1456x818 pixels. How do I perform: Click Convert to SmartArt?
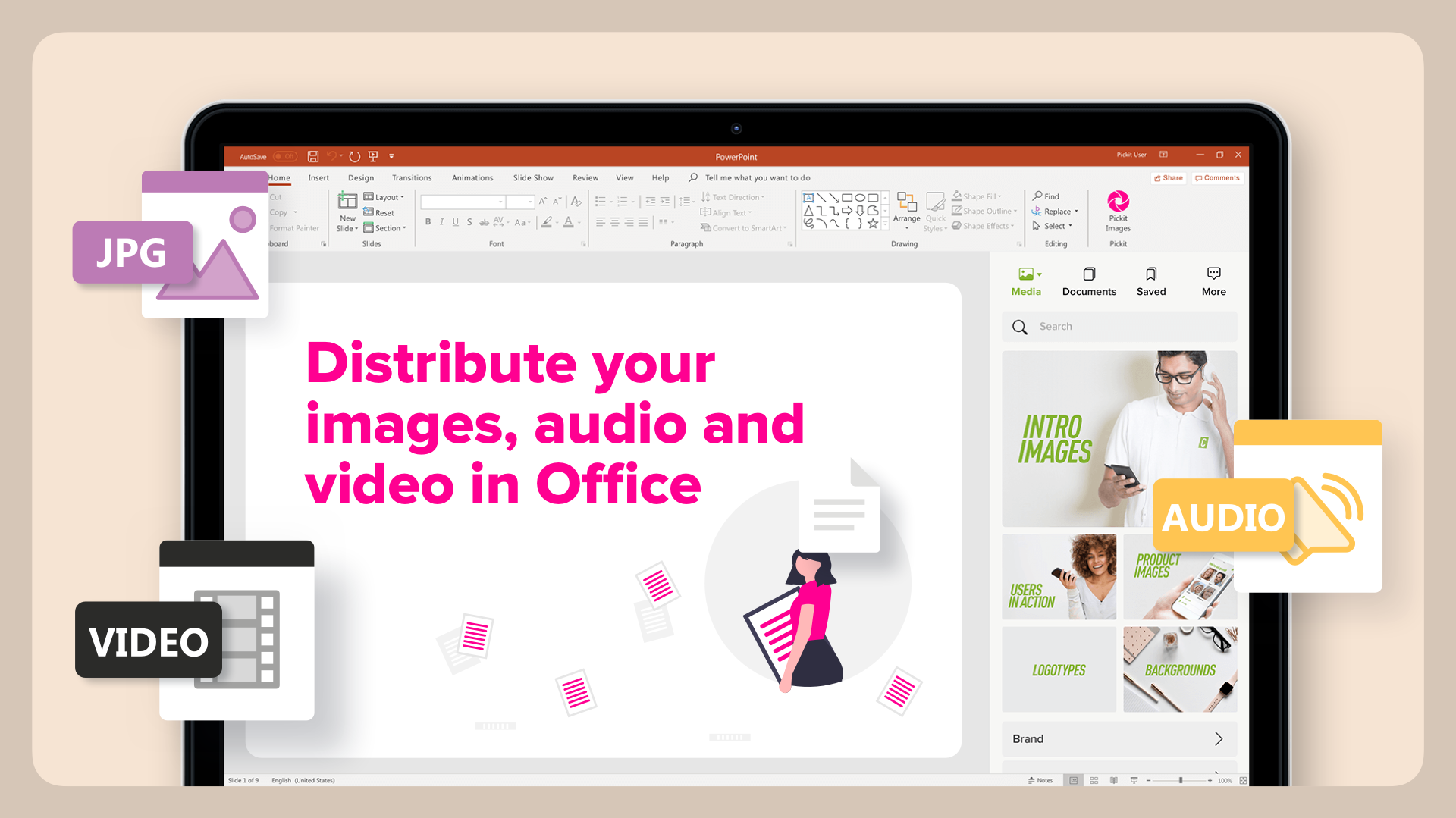744,227
